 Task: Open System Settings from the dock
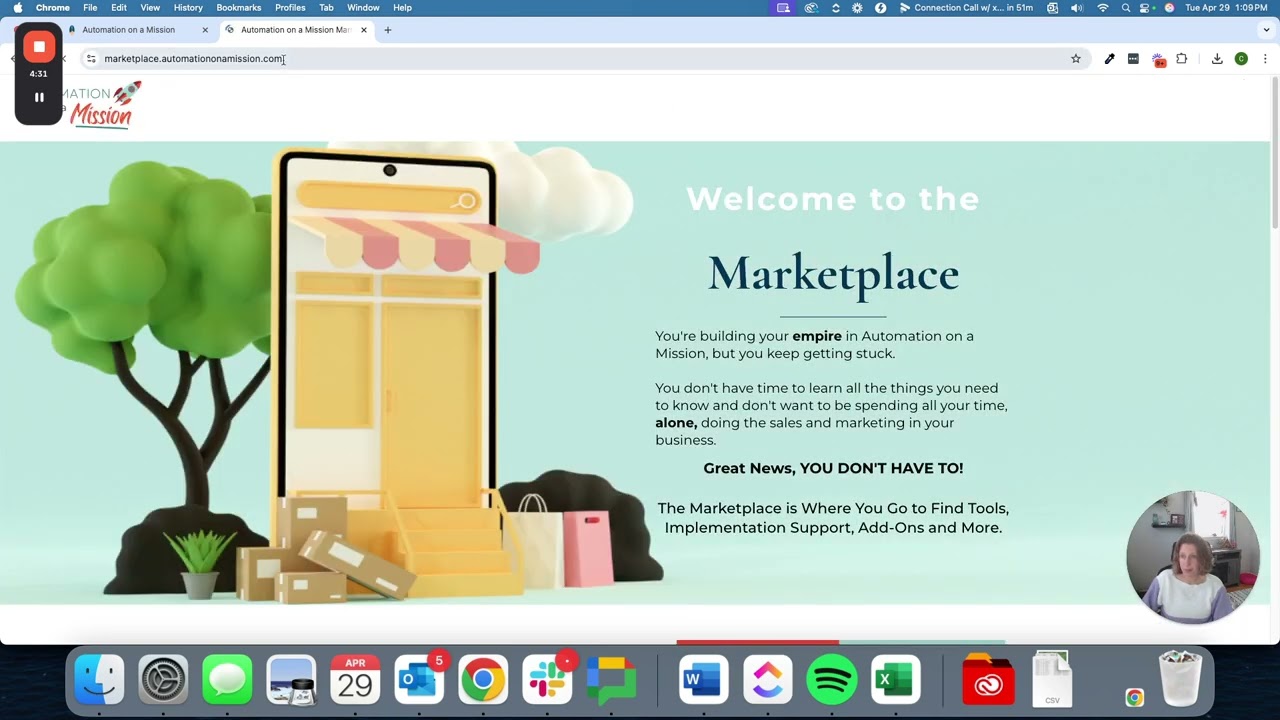coord(163,680)
